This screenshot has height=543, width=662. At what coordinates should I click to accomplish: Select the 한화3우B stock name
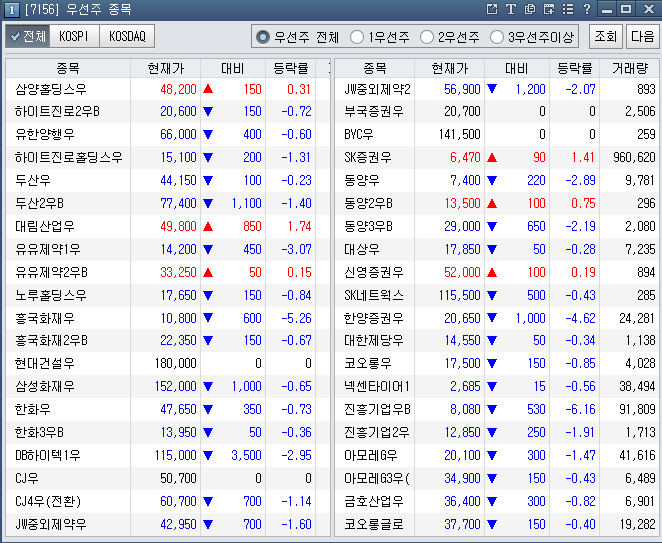tap(39, 432)
